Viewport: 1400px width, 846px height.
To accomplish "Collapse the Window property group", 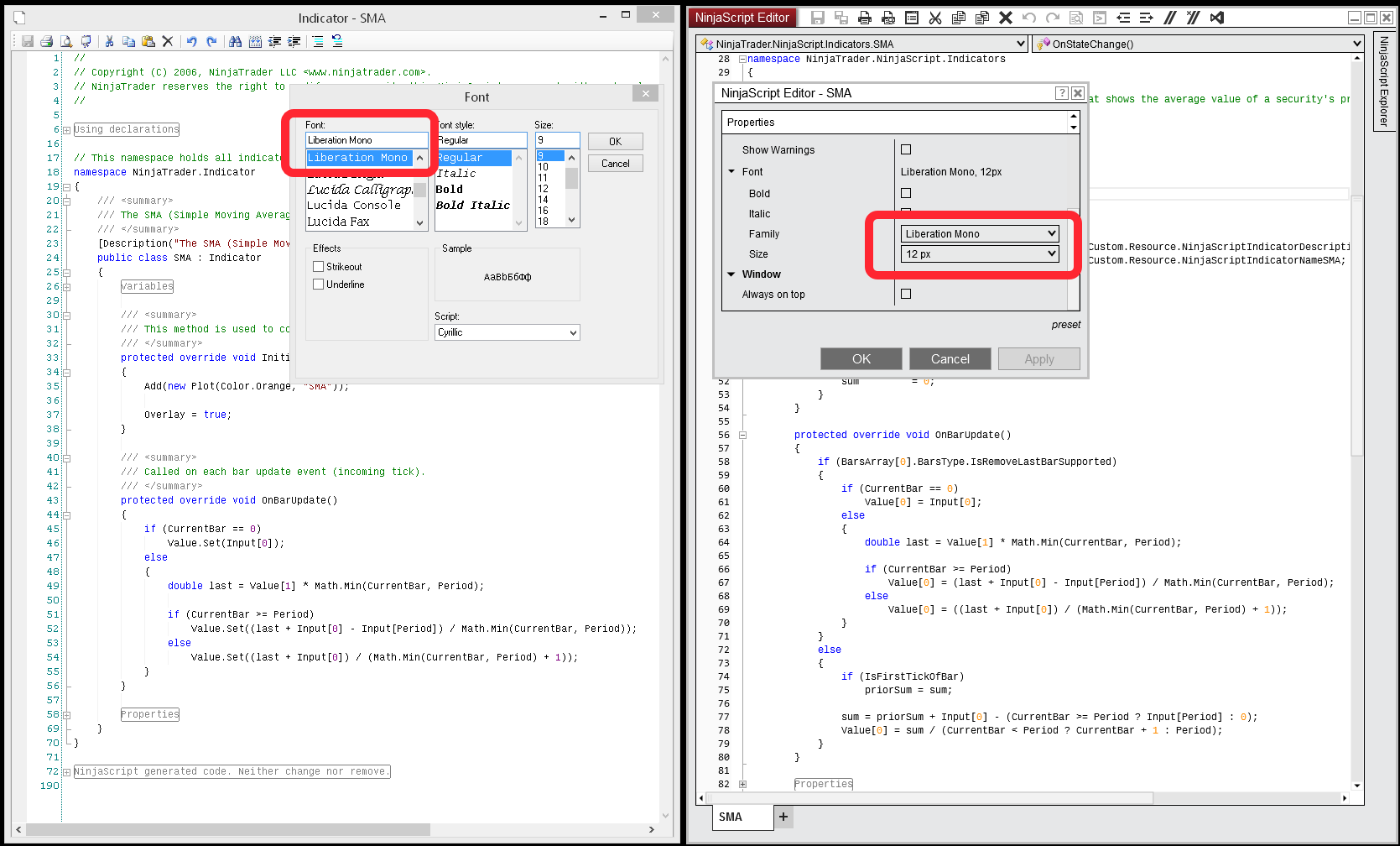I will click(731, 274).
